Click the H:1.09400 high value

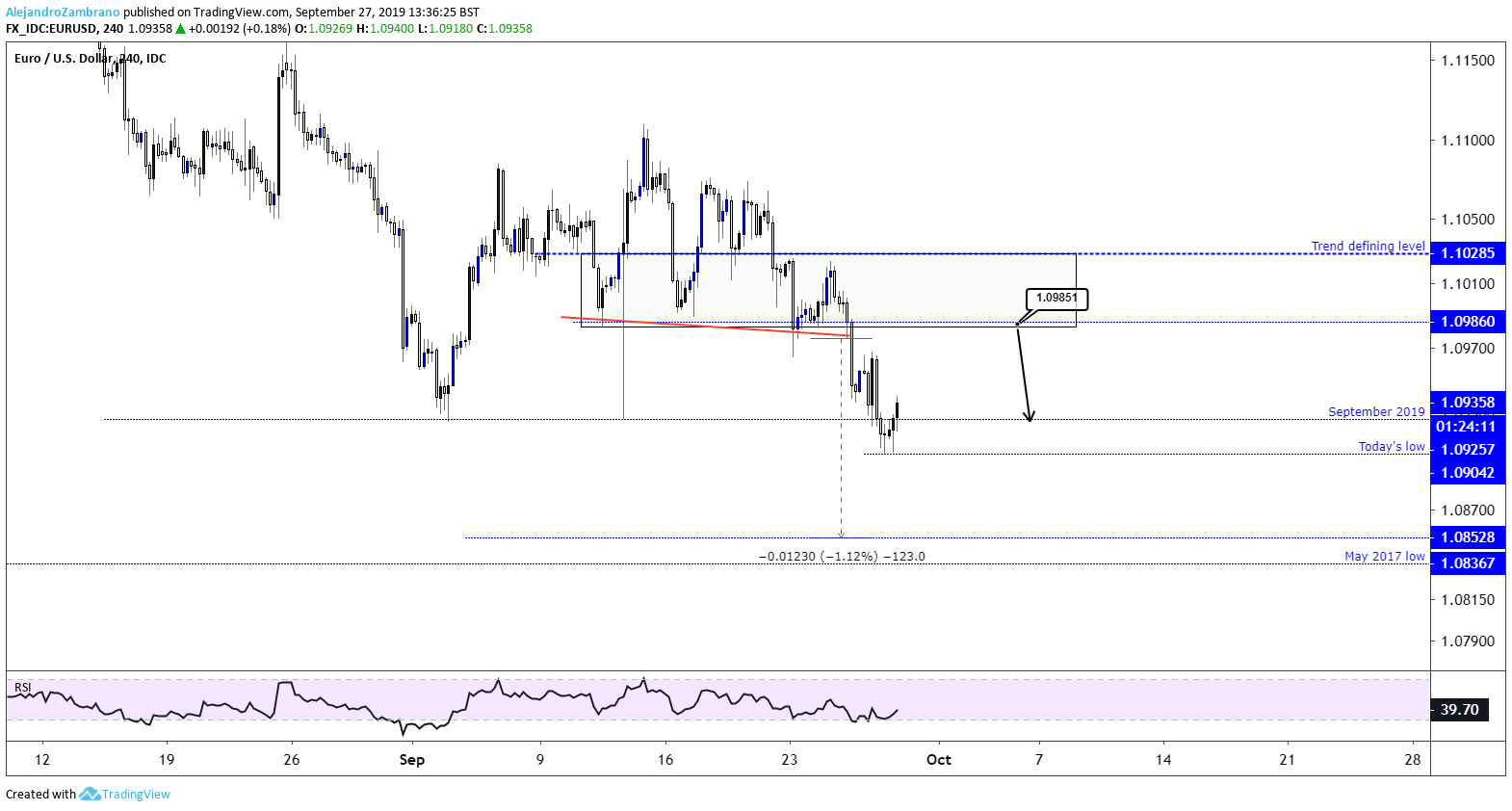coord(385,29)
